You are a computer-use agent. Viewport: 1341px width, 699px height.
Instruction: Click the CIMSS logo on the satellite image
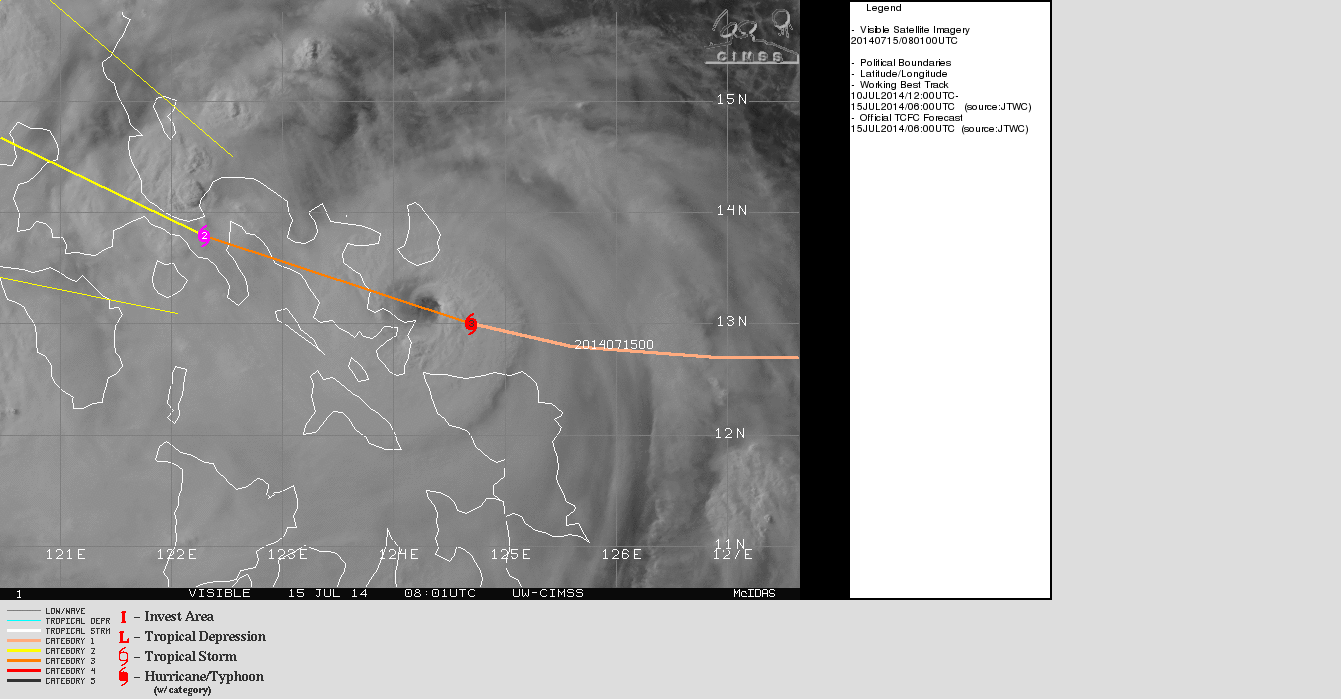point(753,36)
